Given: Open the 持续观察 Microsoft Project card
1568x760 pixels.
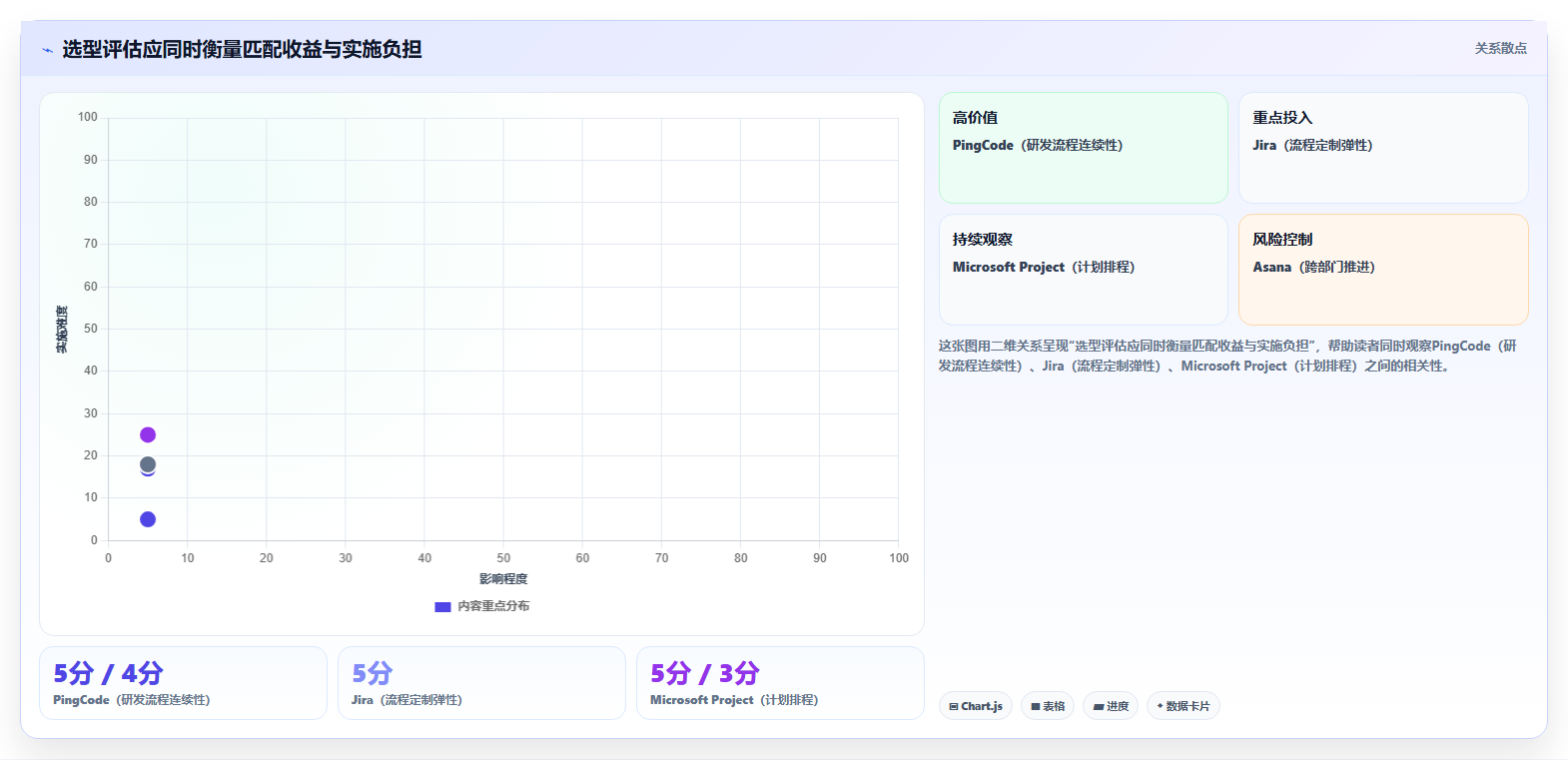Looking at the screenshot, I should pos(1084,270).
